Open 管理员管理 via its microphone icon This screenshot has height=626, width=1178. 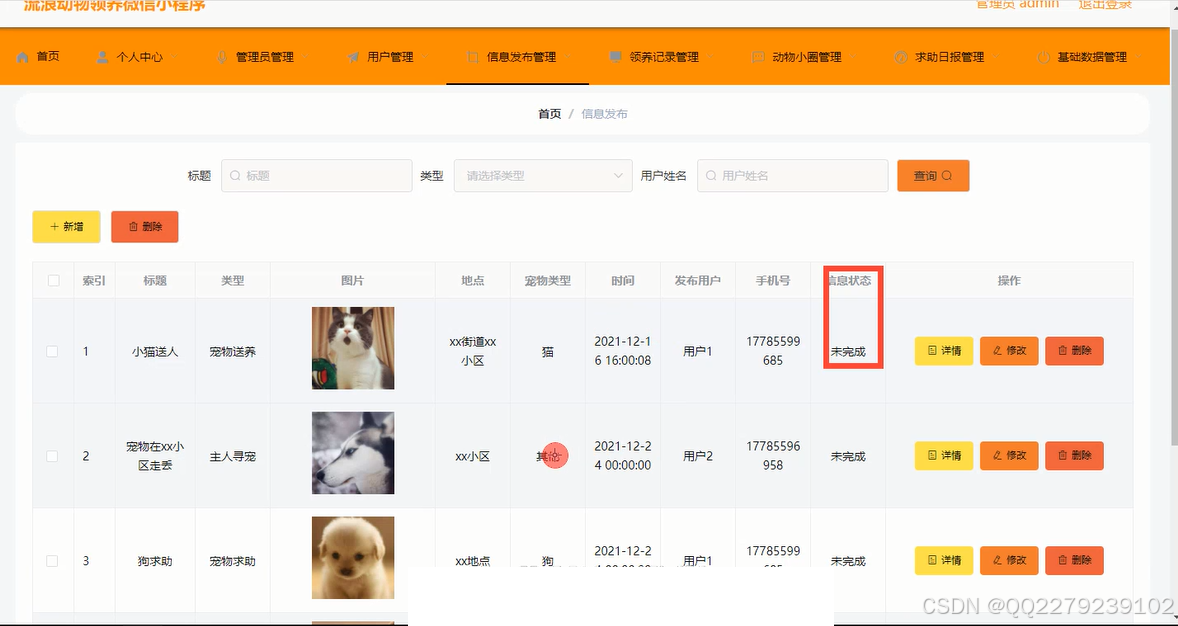[223, 57]
